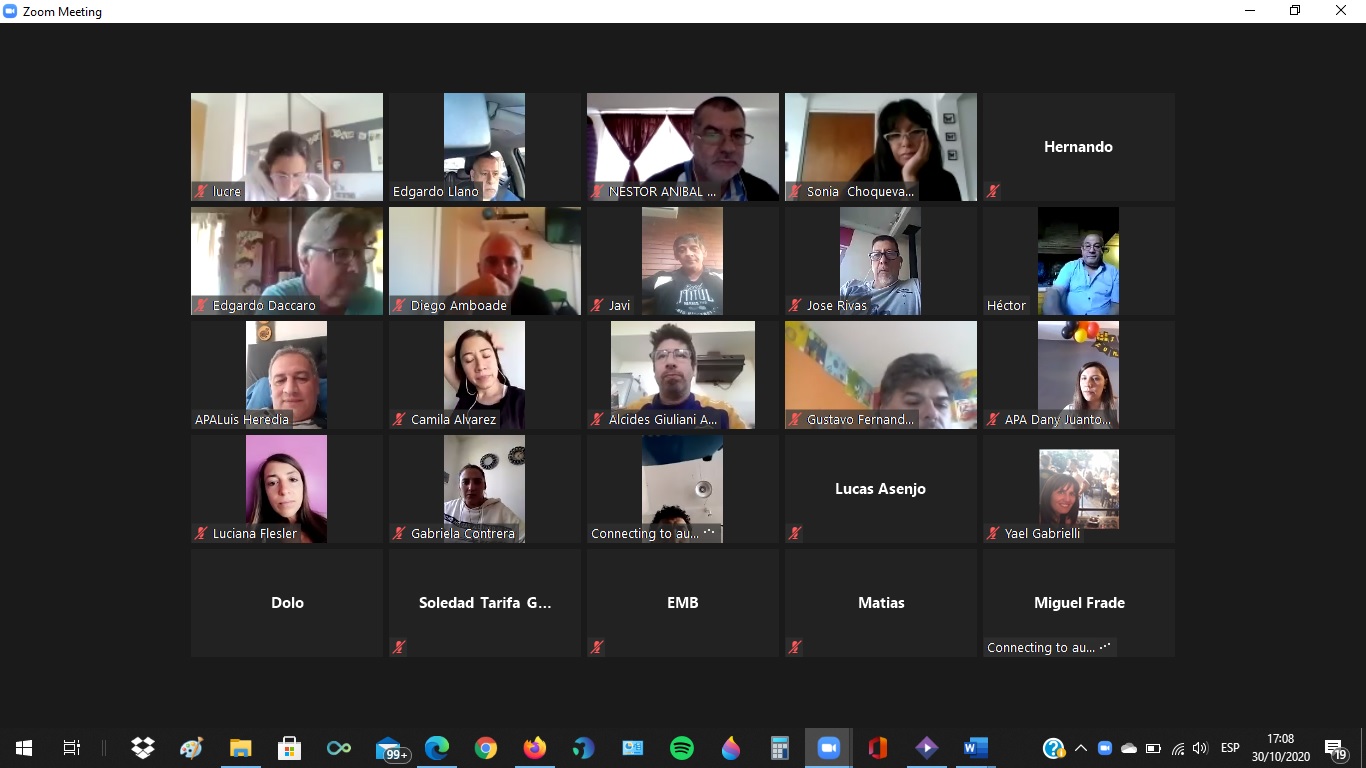Open clock and calendar showing 17:08

(1281, 748)
